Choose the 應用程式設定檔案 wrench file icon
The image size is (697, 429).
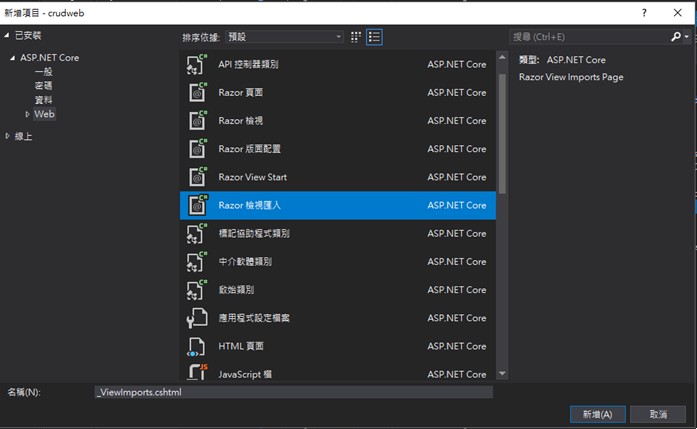pyautogui.click(x=197, y=318)
